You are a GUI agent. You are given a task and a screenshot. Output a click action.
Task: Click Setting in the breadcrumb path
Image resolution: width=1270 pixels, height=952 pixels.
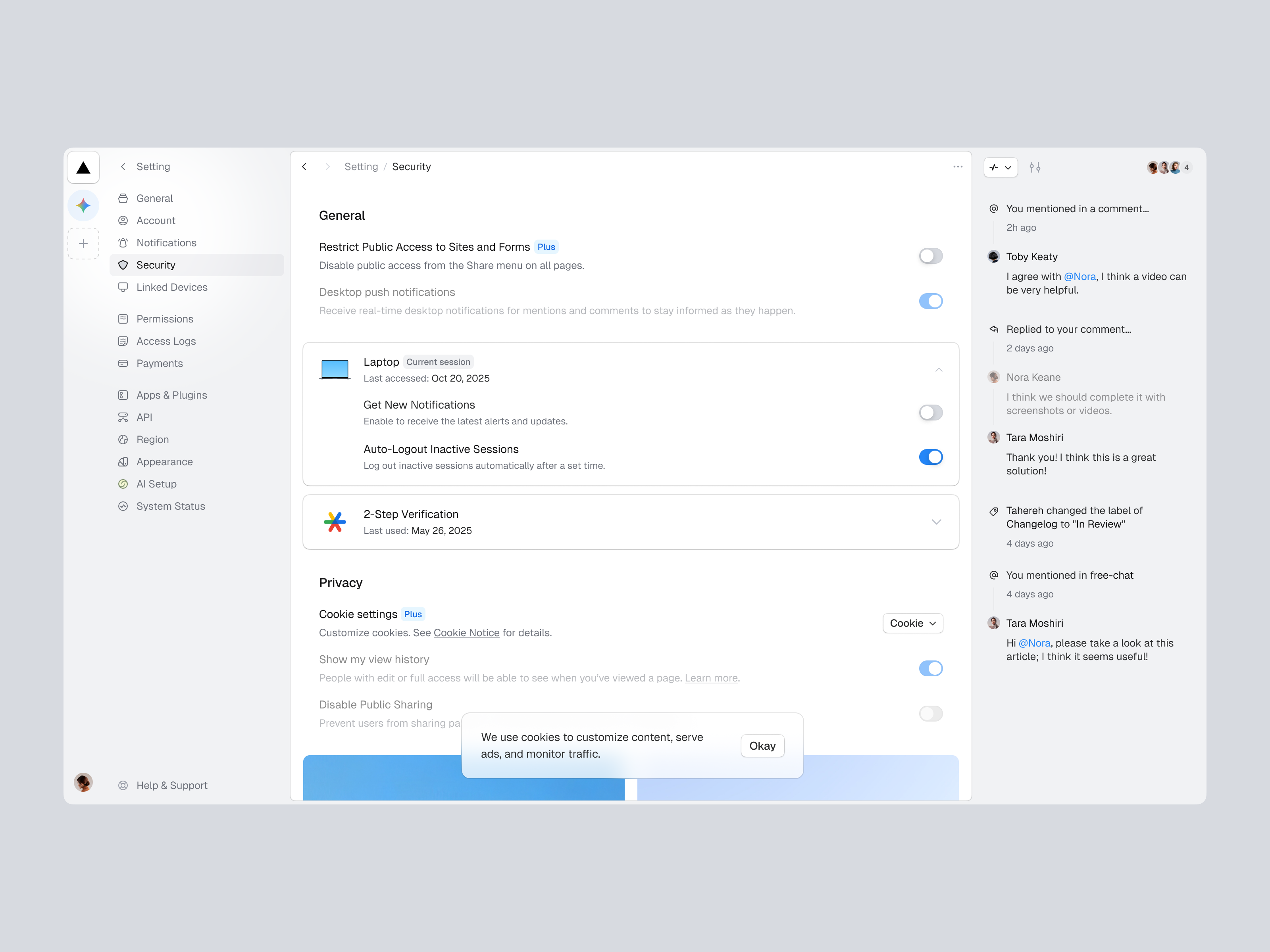pos(361,167)
